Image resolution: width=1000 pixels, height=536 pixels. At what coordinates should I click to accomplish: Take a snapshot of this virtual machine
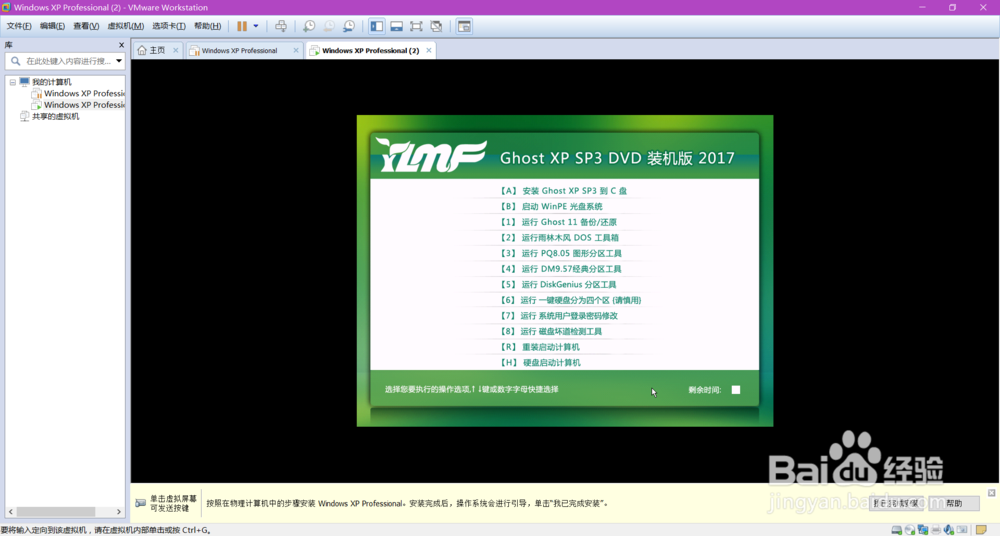click(x=309, y=26)
